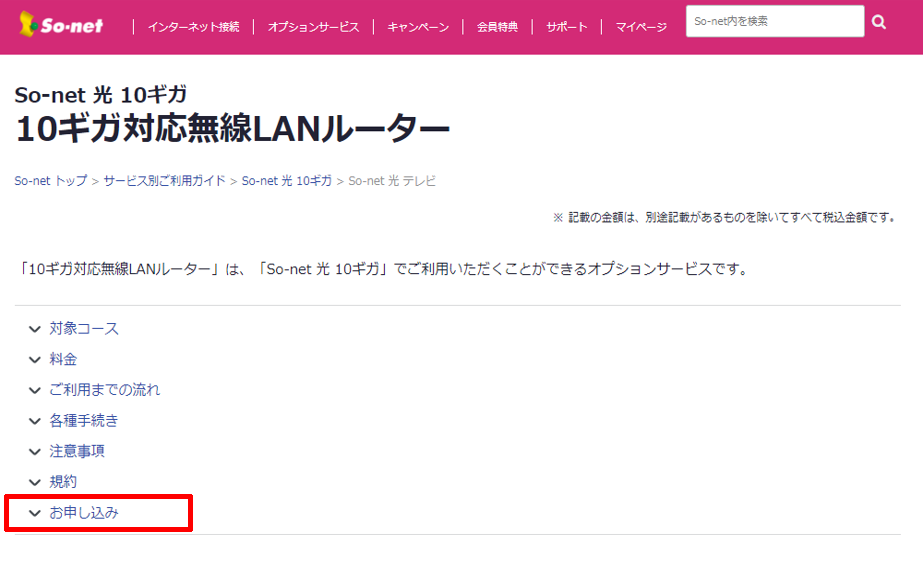This screenshot has width=923, height=574.
Task: Open the オプションサービス menu
Action: 313,27
